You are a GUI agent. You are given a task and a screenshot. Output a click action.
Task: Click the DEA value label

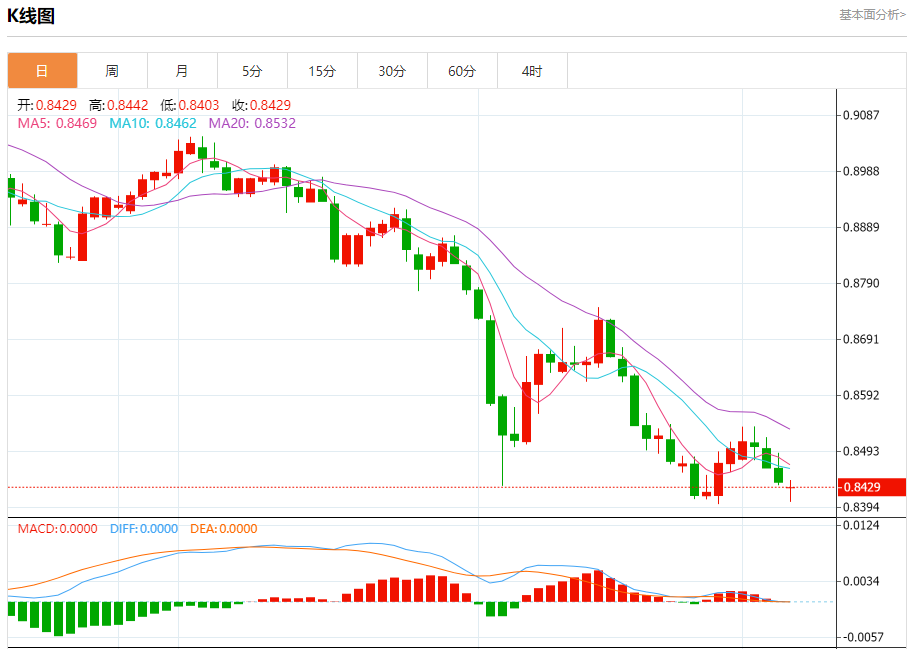(224, 529)
